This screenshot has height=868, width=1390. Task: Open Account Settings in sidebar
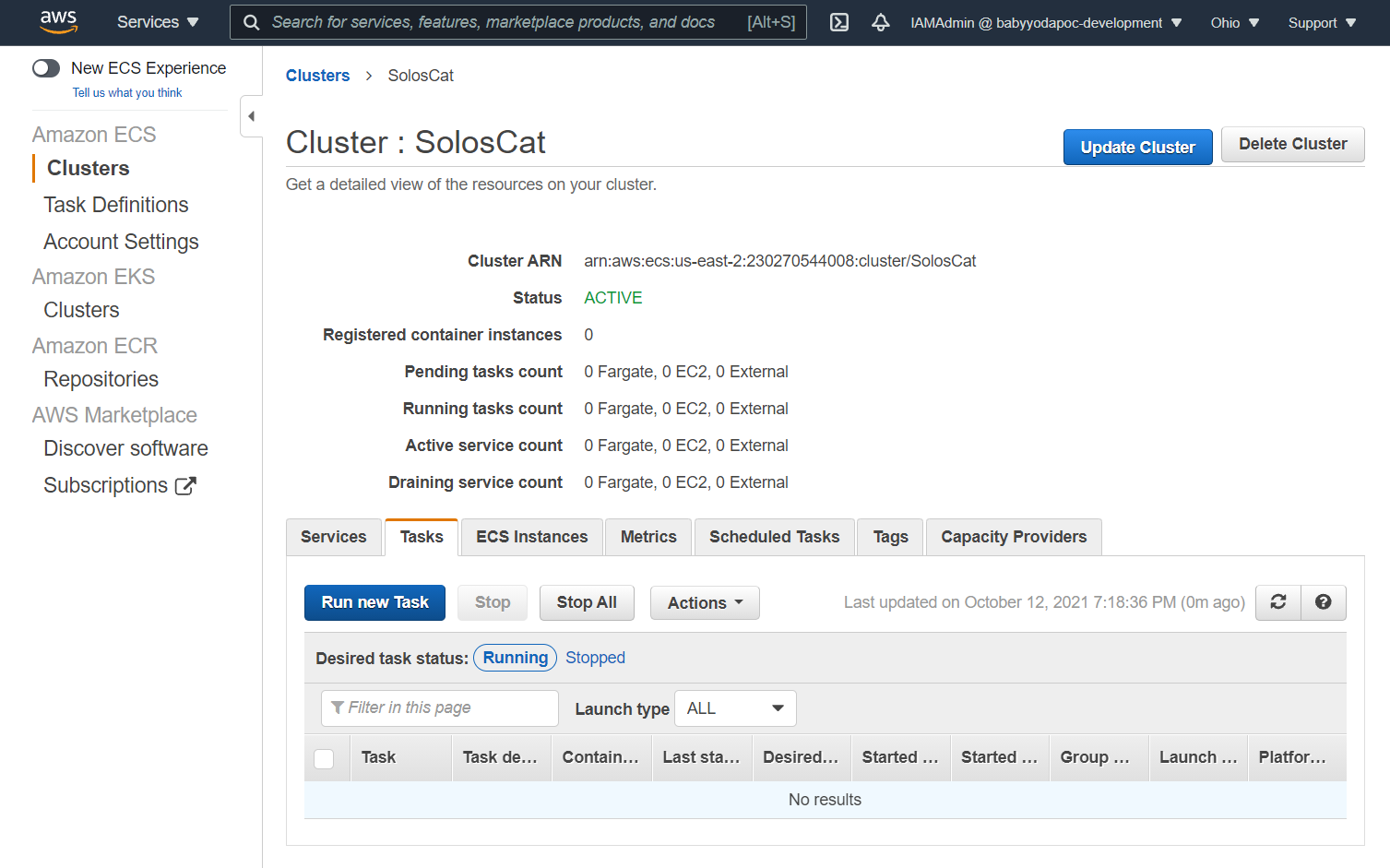(x=121, y=242)
